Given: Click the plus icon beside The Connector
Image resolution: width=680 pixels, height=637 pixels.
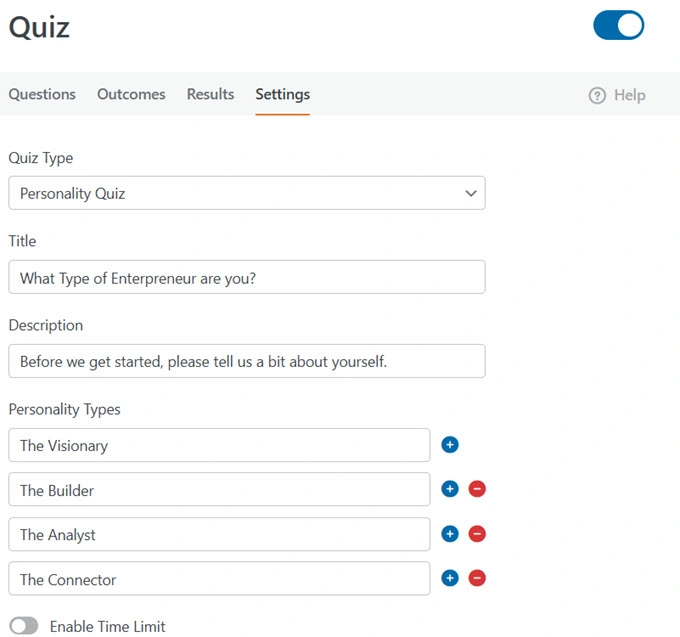Looking at the screenshot, I should pos(450,578).
